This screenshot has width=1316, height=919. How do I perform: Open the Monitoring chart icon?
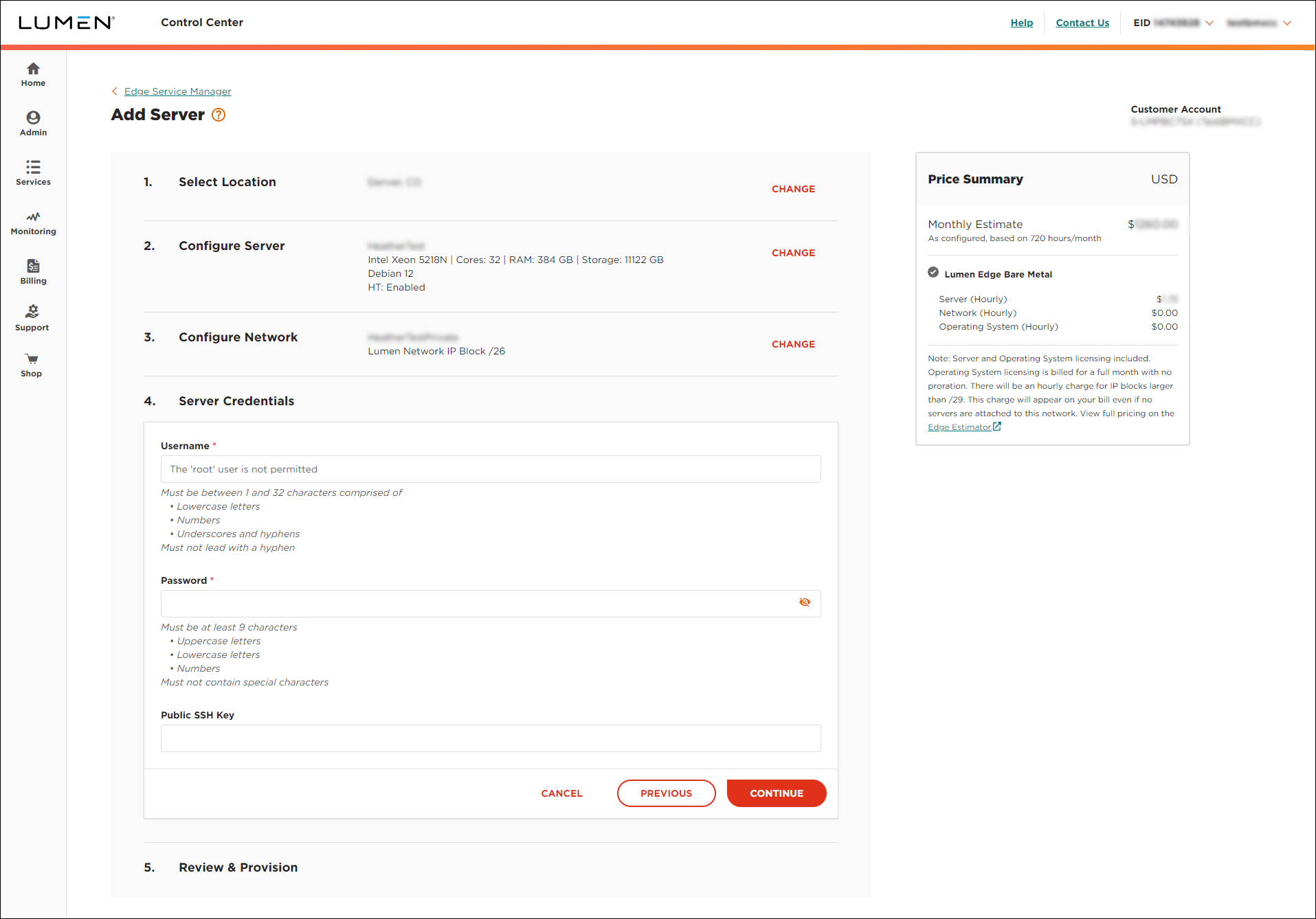(33, 216)
